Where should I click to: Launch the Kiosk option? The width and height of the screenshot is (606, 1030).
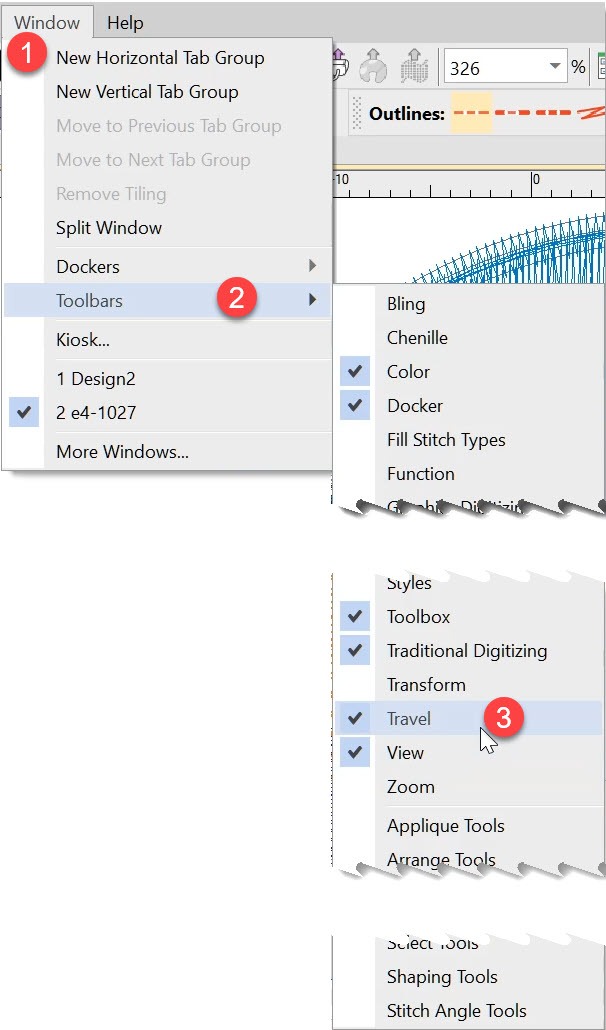tap(83, 340)
